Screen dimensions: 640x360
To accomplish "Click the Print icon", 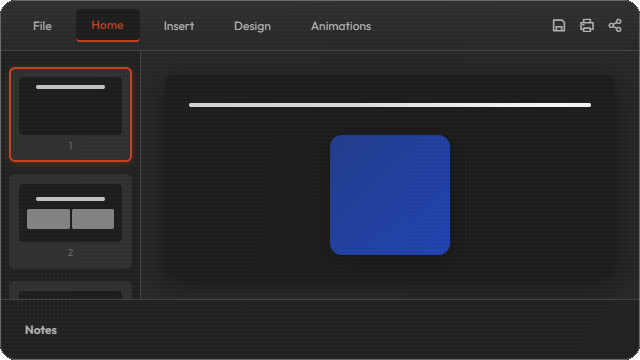I will (x=587, y=25).
